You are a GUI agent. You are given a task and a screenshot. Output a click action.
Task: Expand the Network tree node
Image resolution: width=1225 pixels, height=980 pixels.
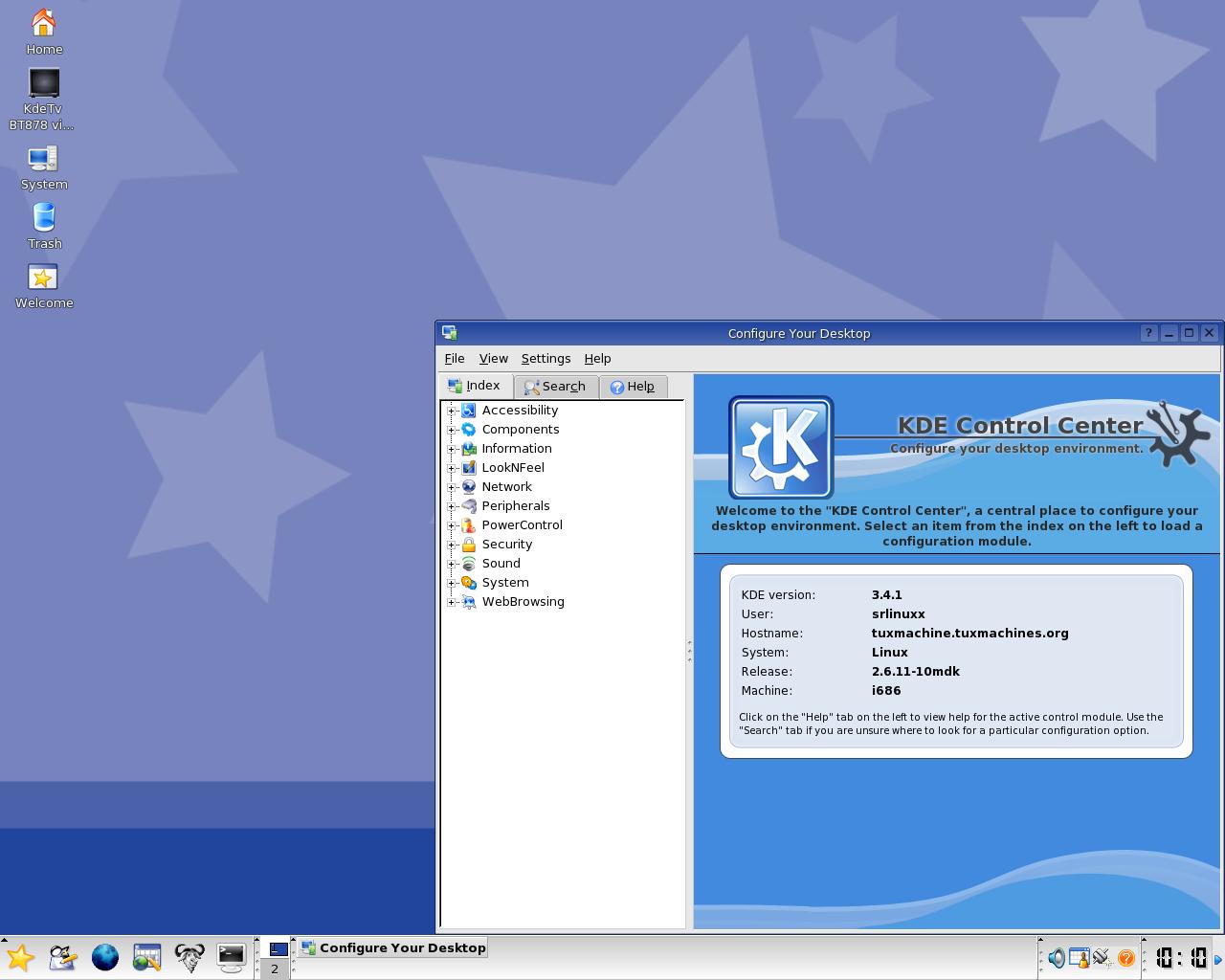click(452, 487)
